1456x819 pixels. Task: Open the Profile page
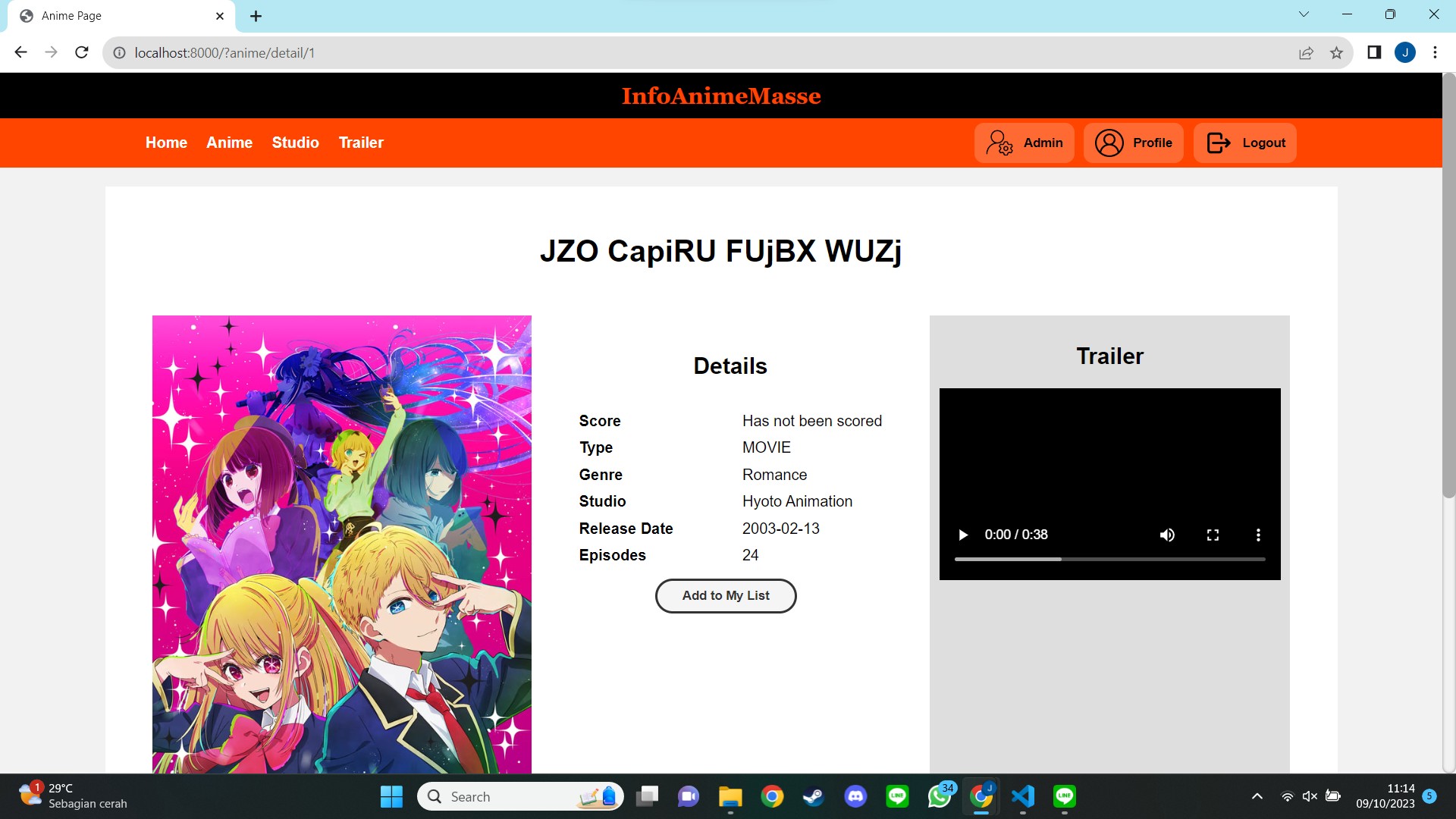[1133, 143]
